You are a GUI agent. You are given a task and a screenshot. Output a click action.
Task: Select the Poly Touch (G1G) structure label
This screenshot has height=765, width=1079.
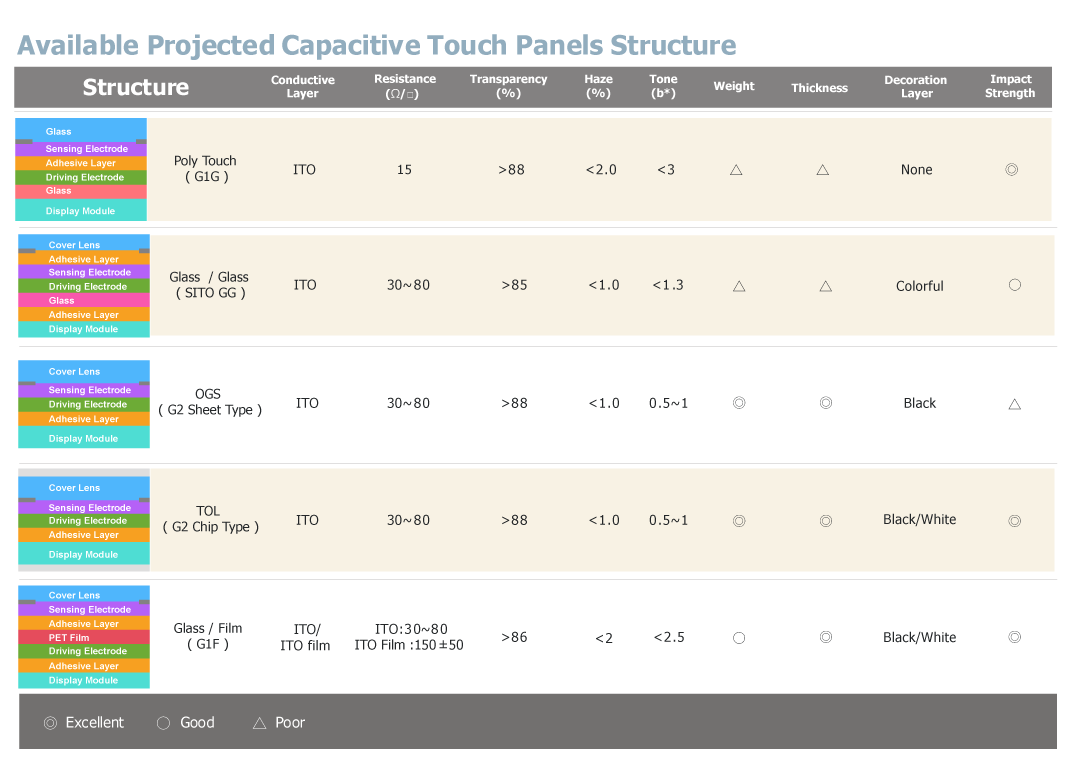(x=206, y=168)
